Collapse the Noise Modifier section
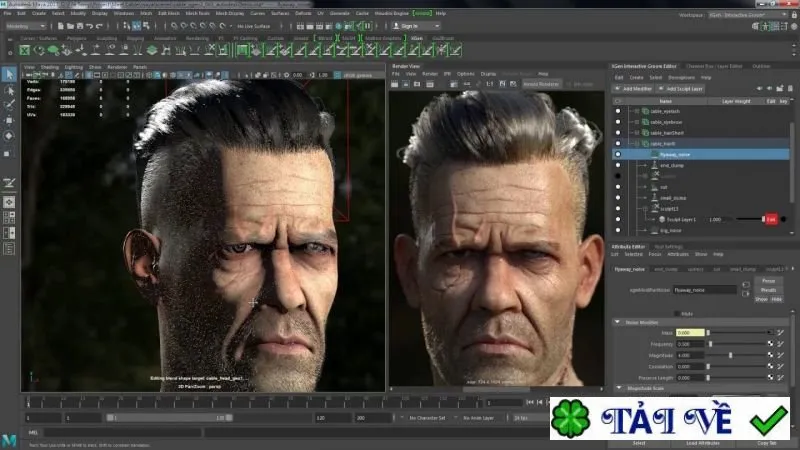 (x=617, y=322)
